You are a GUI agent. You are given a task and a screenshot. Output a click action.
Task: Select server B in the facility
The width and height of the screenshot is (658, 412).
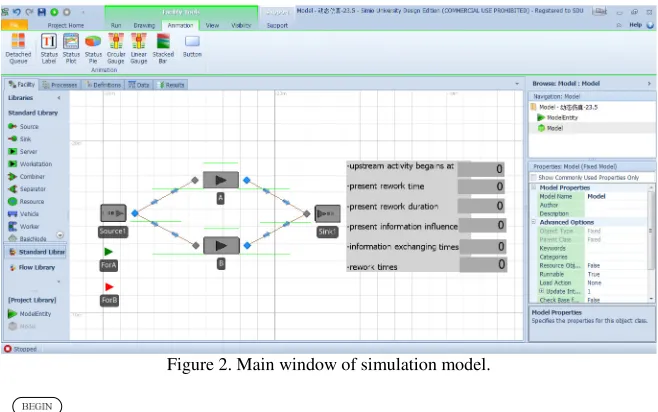point(221,245)
